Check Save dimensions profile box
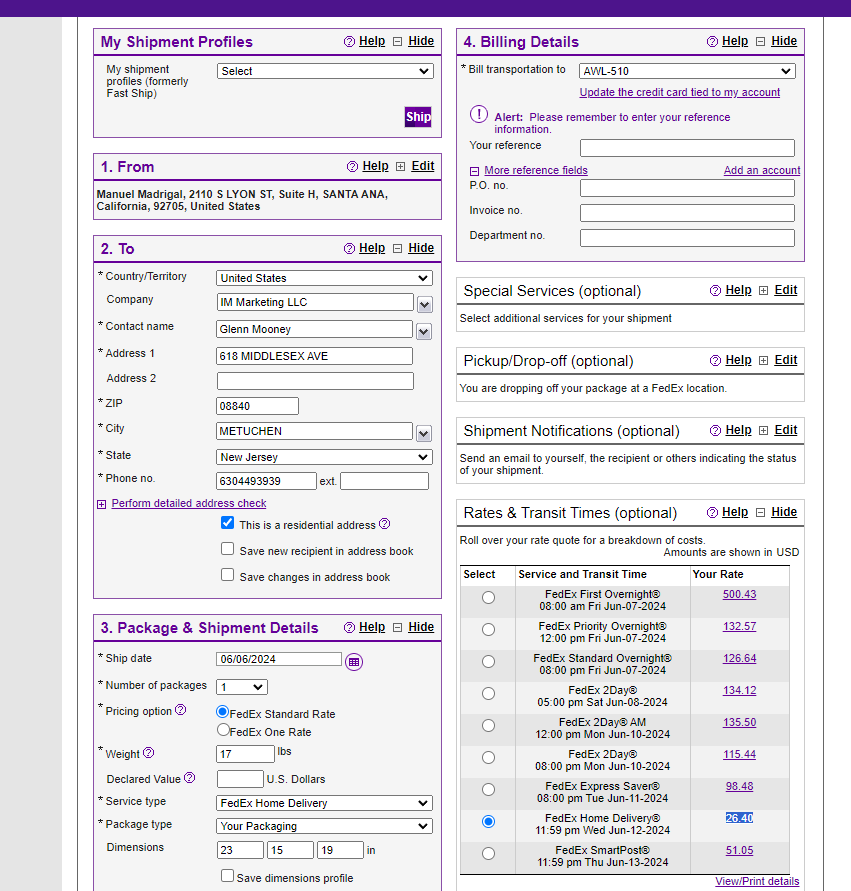Image resolution: width=851 pixels, height=891 pixels. [x=227, y=876]
